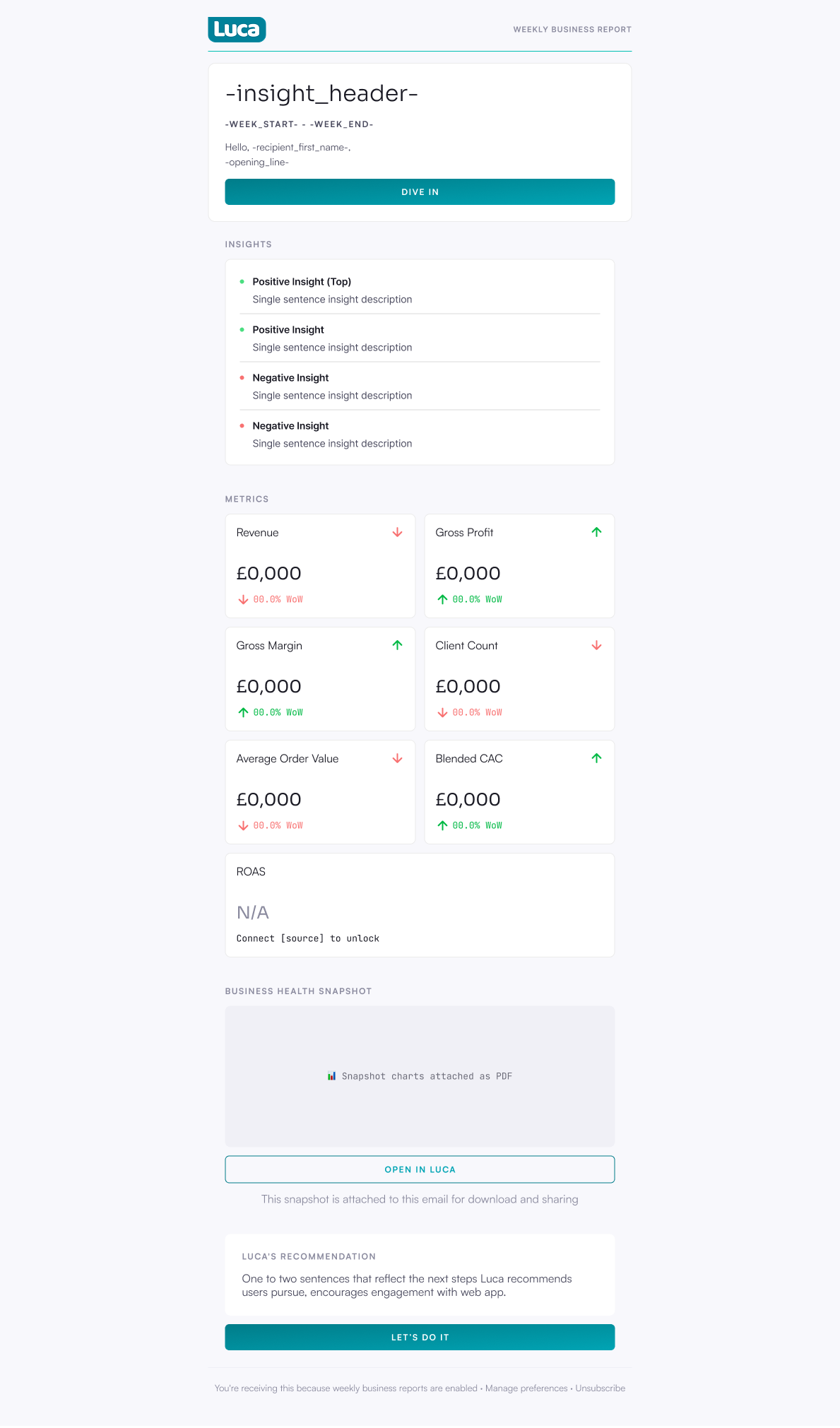
Task: Select the Positive Insight (Top) heading
Action: [302, 281]
